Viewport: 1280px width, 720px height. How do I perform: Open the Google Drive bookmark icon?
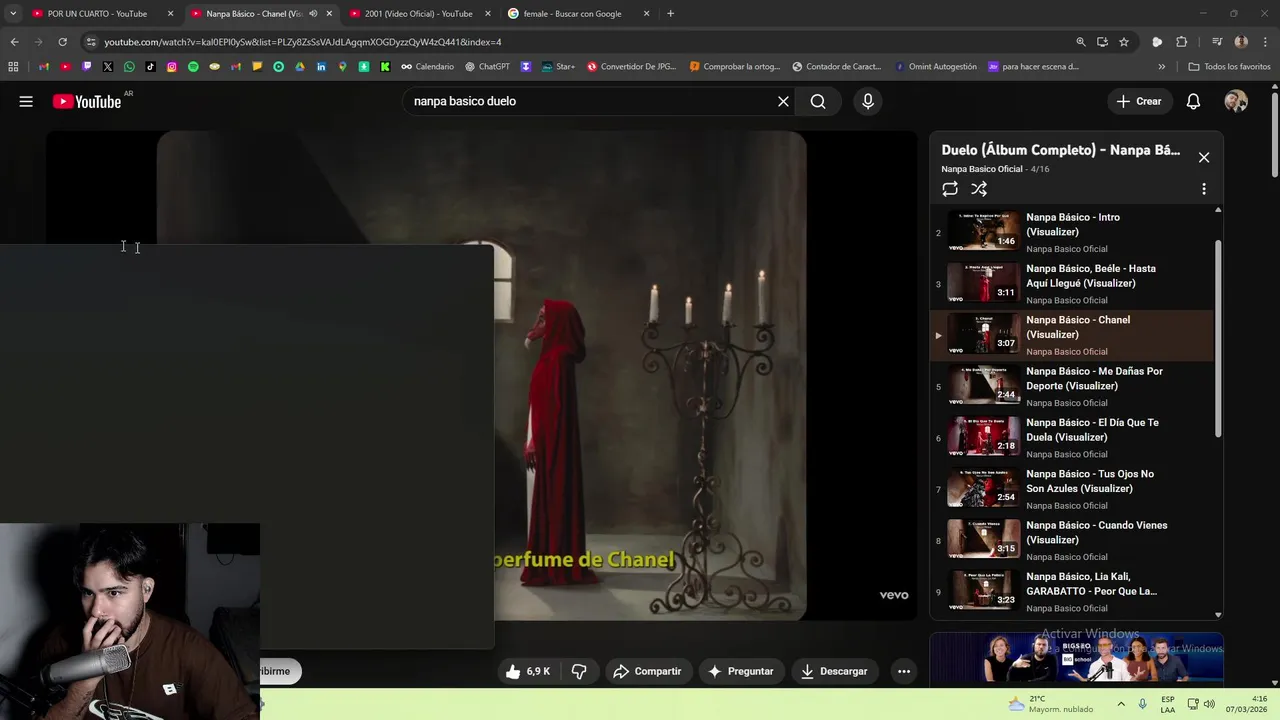click(300, 67)
